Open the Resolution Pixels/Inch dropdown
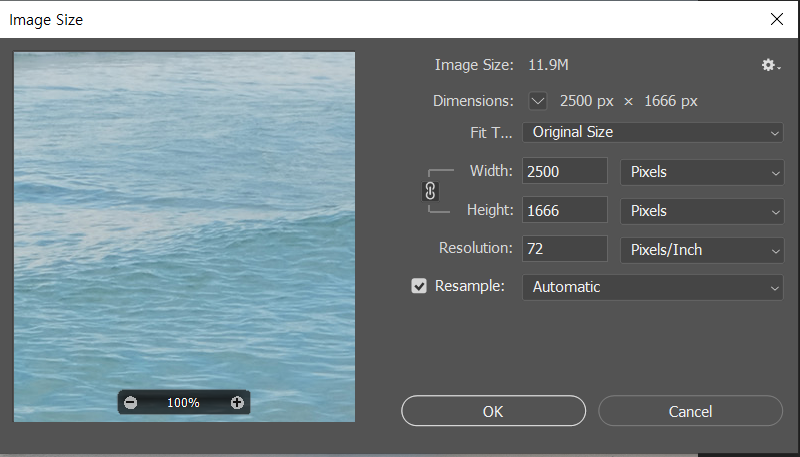The height and width of the screenshot is (457, 800). click(x=702, y=250)
